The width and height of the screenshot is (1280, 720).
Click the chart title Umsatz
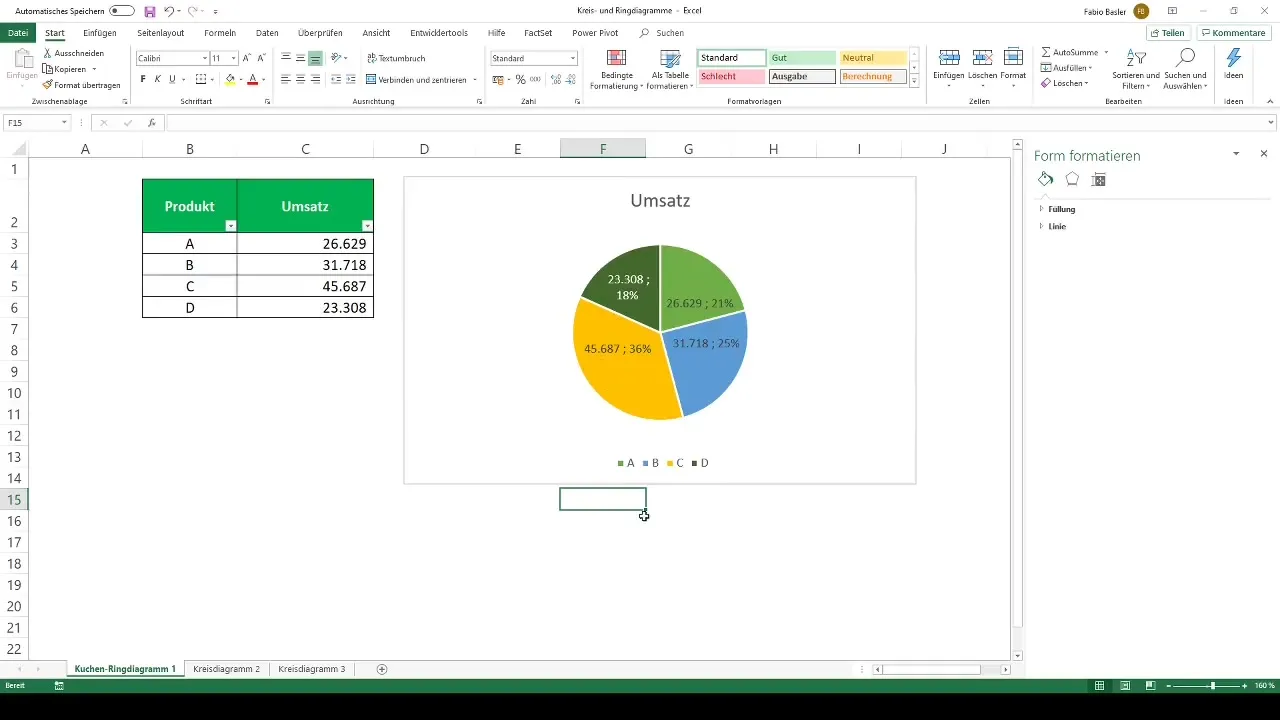pyautogui.click(x=660, y=201)
